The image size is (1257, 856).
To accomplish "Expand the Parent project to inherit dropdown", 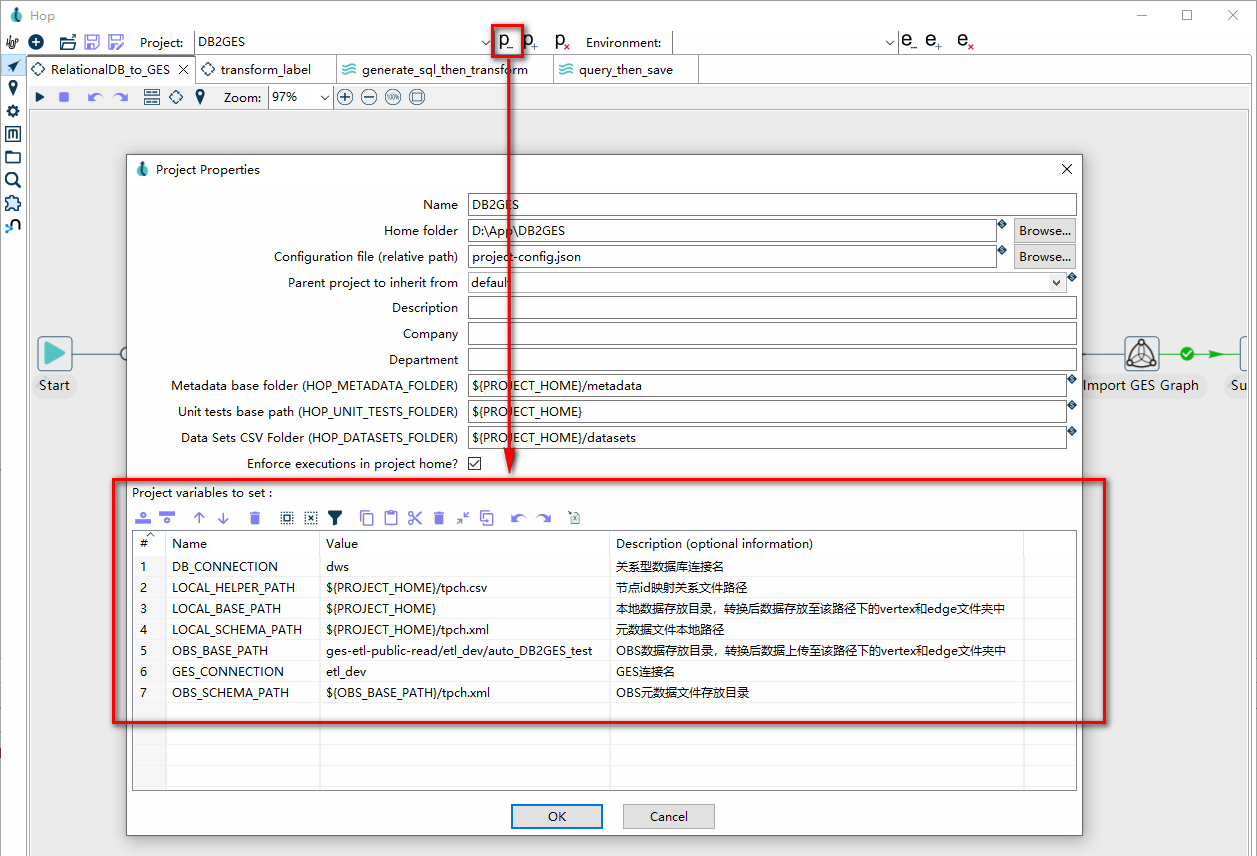I will [1057, 283].
